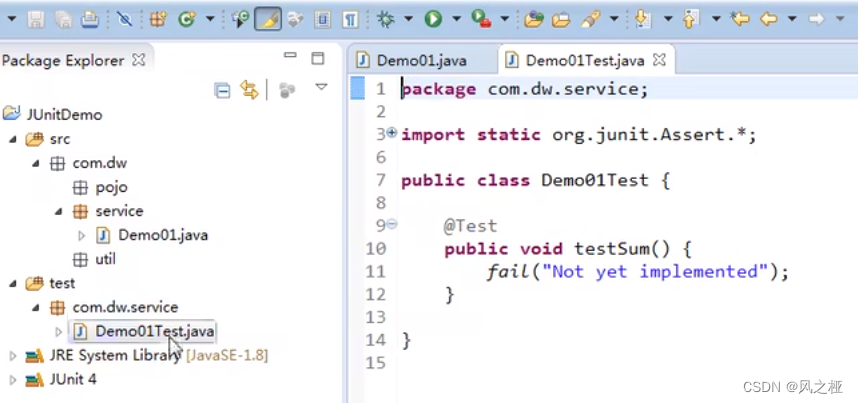Open dropdown next to Back arrow icon
This screenshot has height=403, width=858.
792,20
